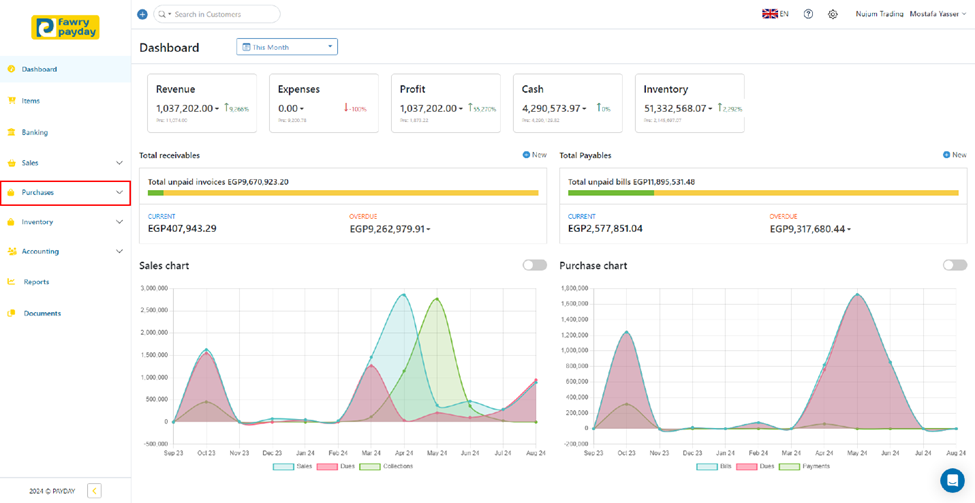Toggle the Purchase chart switch
Screen dimensions: 975x503
[955, 265]
